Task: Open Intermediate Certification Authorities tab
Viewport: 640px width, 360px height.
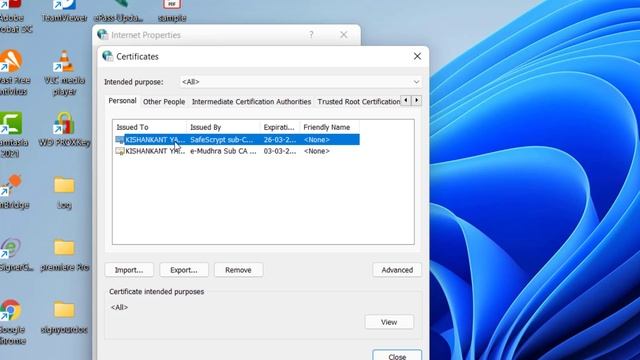Action: click(x=251, y=102)
